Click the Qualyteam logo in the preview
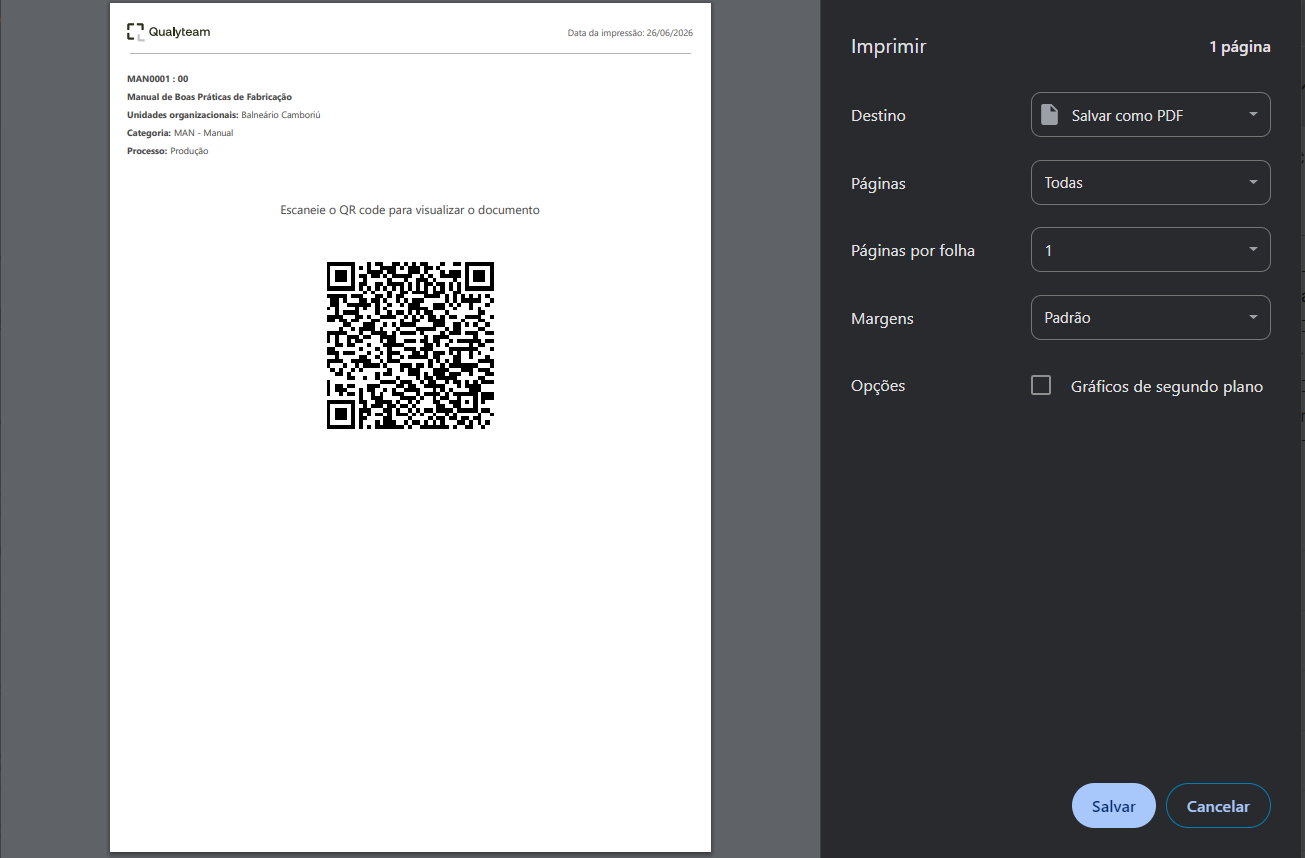Screen dimensions: 1305x858 pos(168,32)
